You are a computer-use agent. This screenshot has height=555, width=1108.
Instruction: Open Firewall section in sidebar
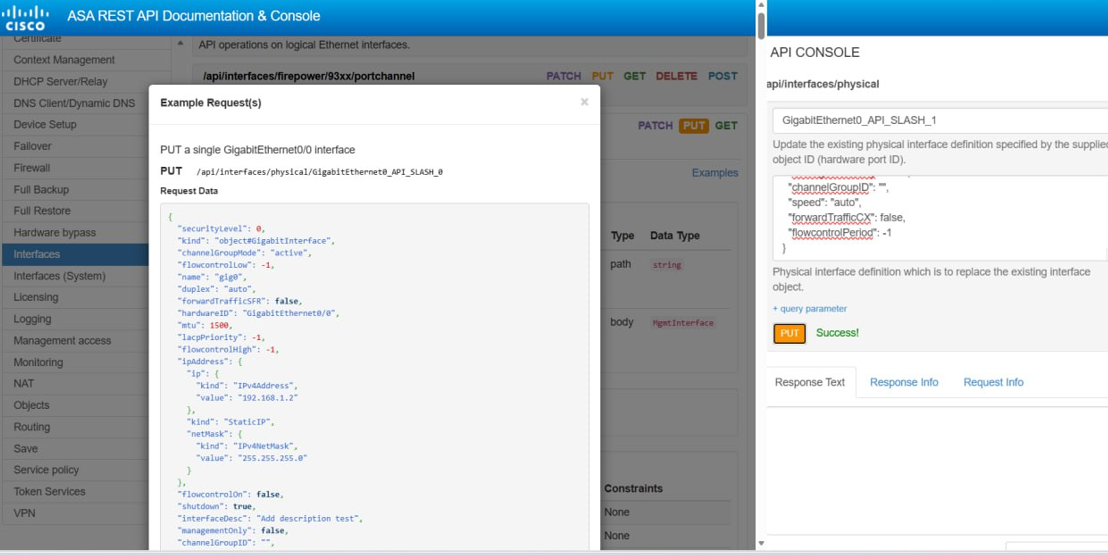click(x=32, y=168)
